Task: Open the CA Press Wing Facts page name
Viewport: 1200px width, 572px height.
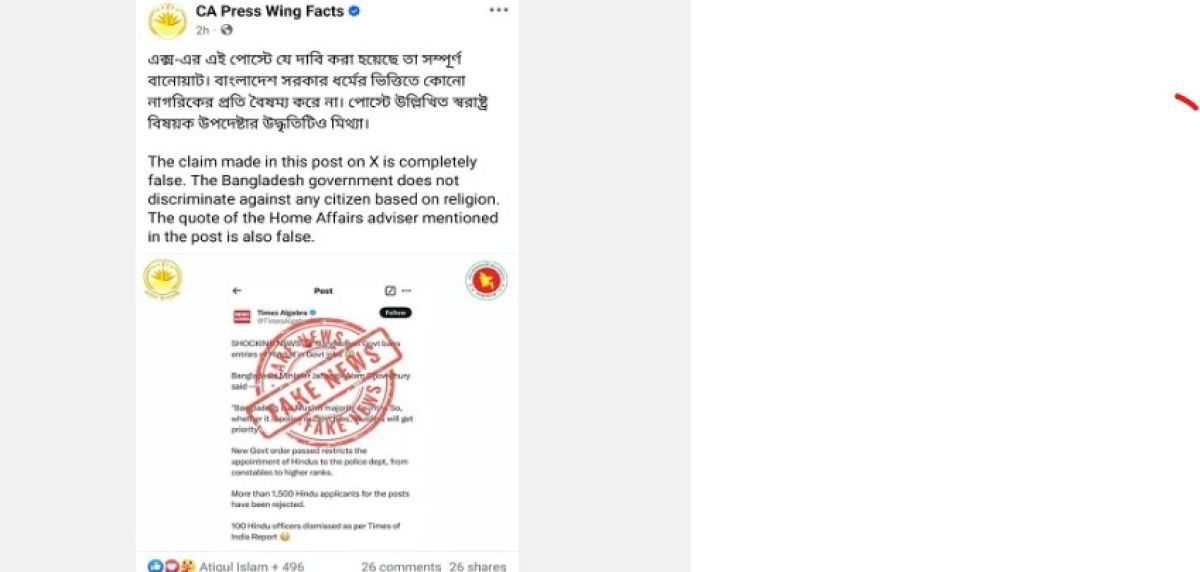Action: [270, 11]
